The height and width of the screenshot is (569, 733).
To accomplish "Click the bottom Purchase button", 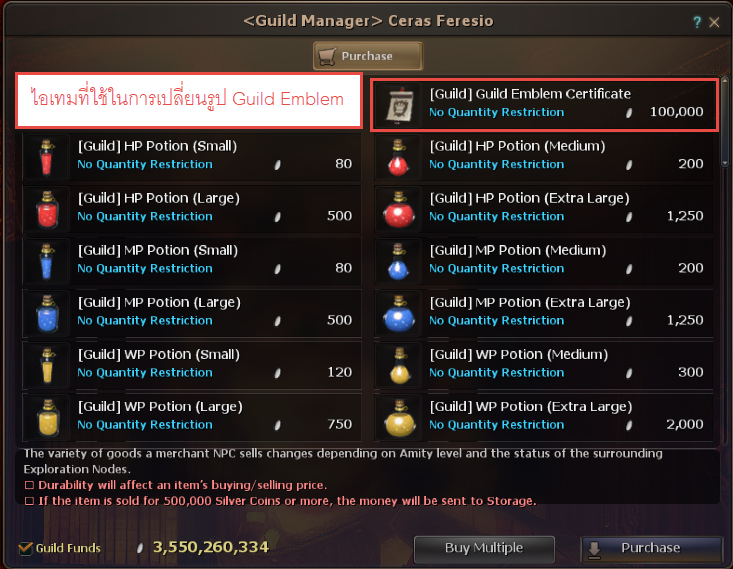I will click(x=651, y=548).
